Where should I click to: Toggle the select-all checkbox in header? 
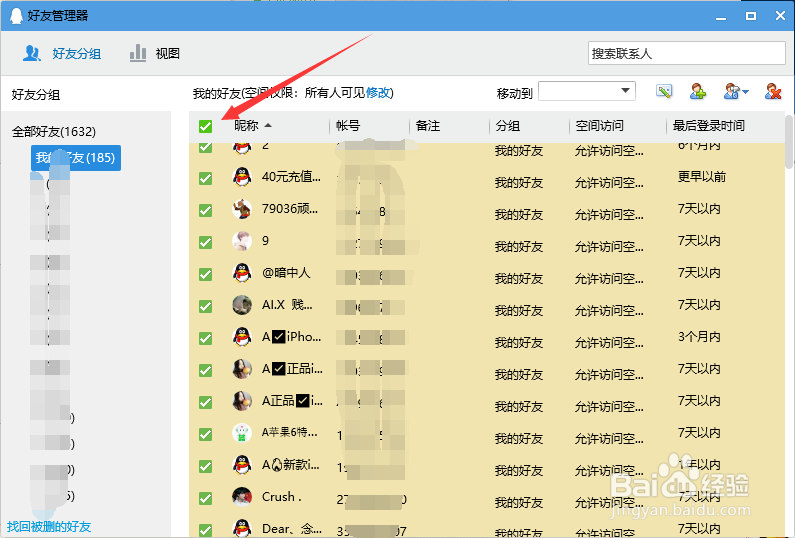pyautogui.click(x=205, y=126)
